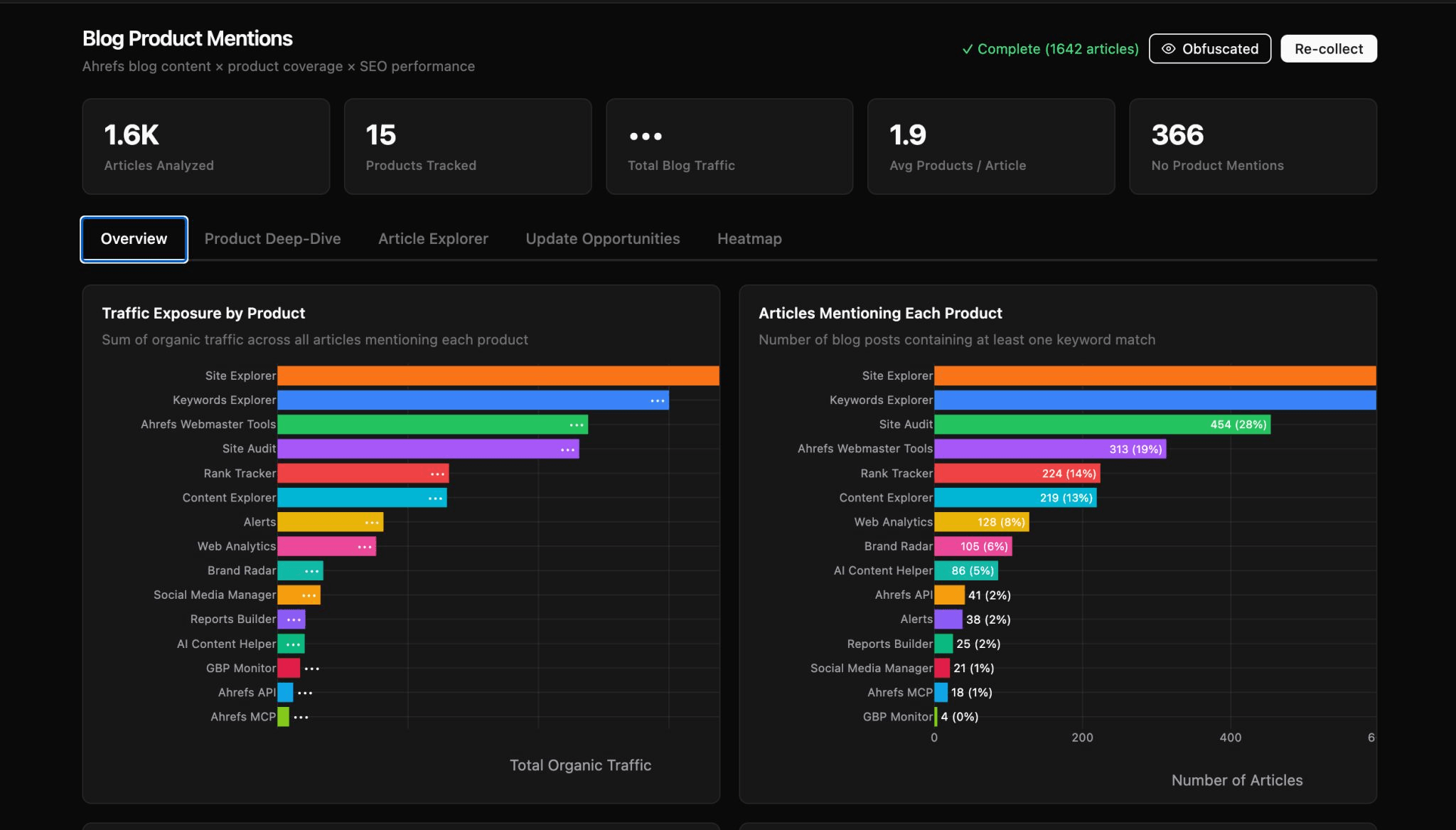Image resolution: width=1456 pixels, height=830 pixels.
Task: Click the GBP Monitor bar showing 4
Action: tap(936, 716)
